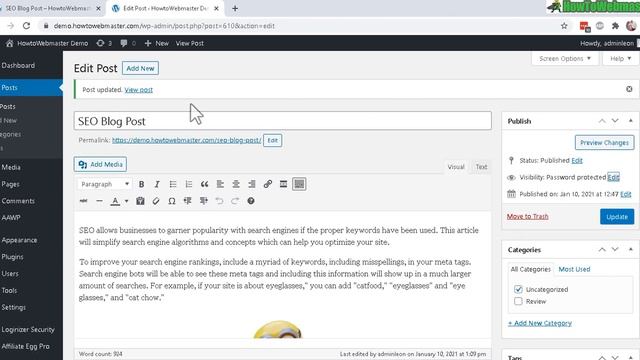Move Categories box up
The height and width of the screenshot is (360, 640).
[x=602, y=249]
